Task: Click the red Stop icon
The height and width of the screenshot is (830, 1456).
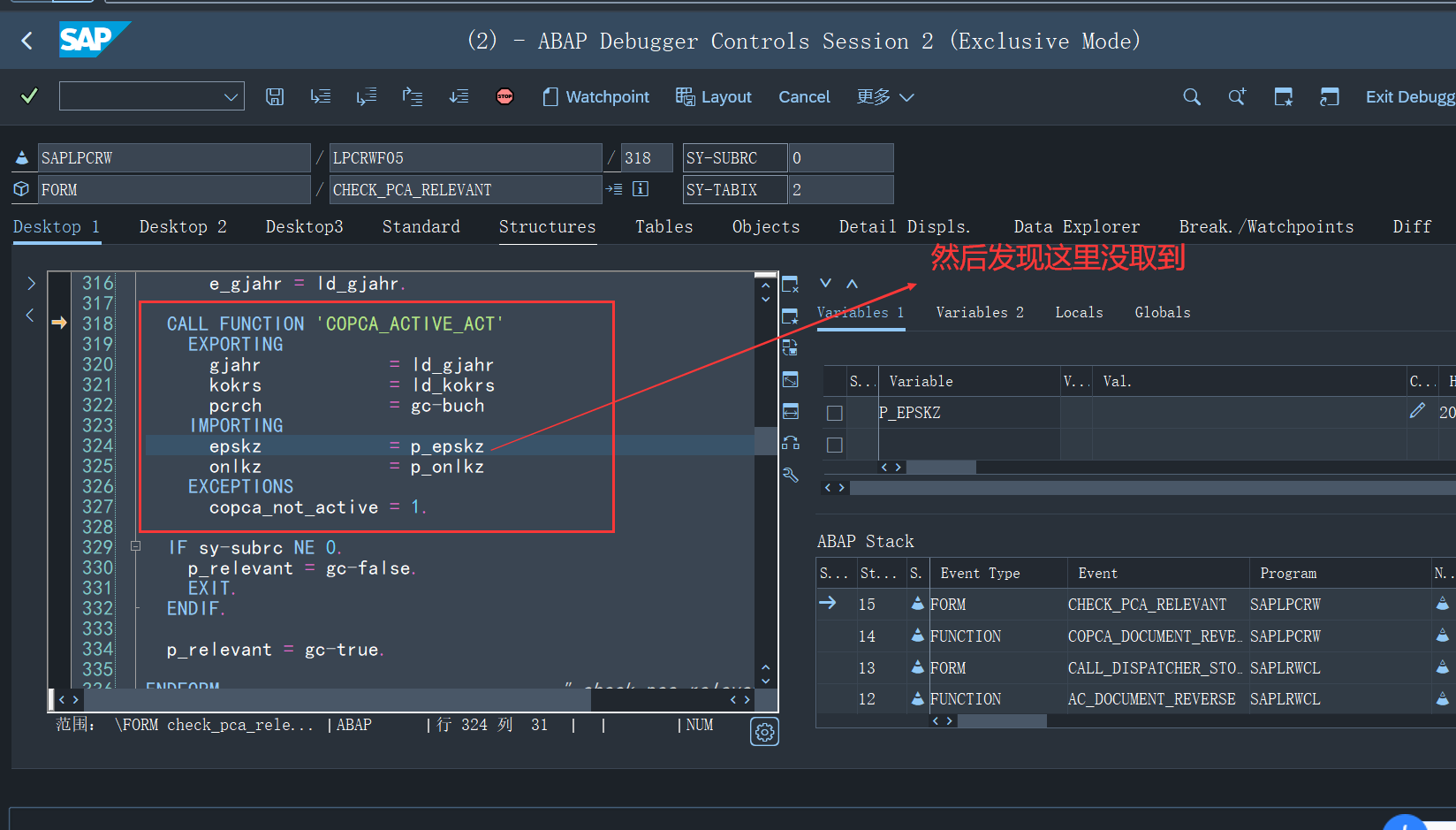Action: pos(504,96)
